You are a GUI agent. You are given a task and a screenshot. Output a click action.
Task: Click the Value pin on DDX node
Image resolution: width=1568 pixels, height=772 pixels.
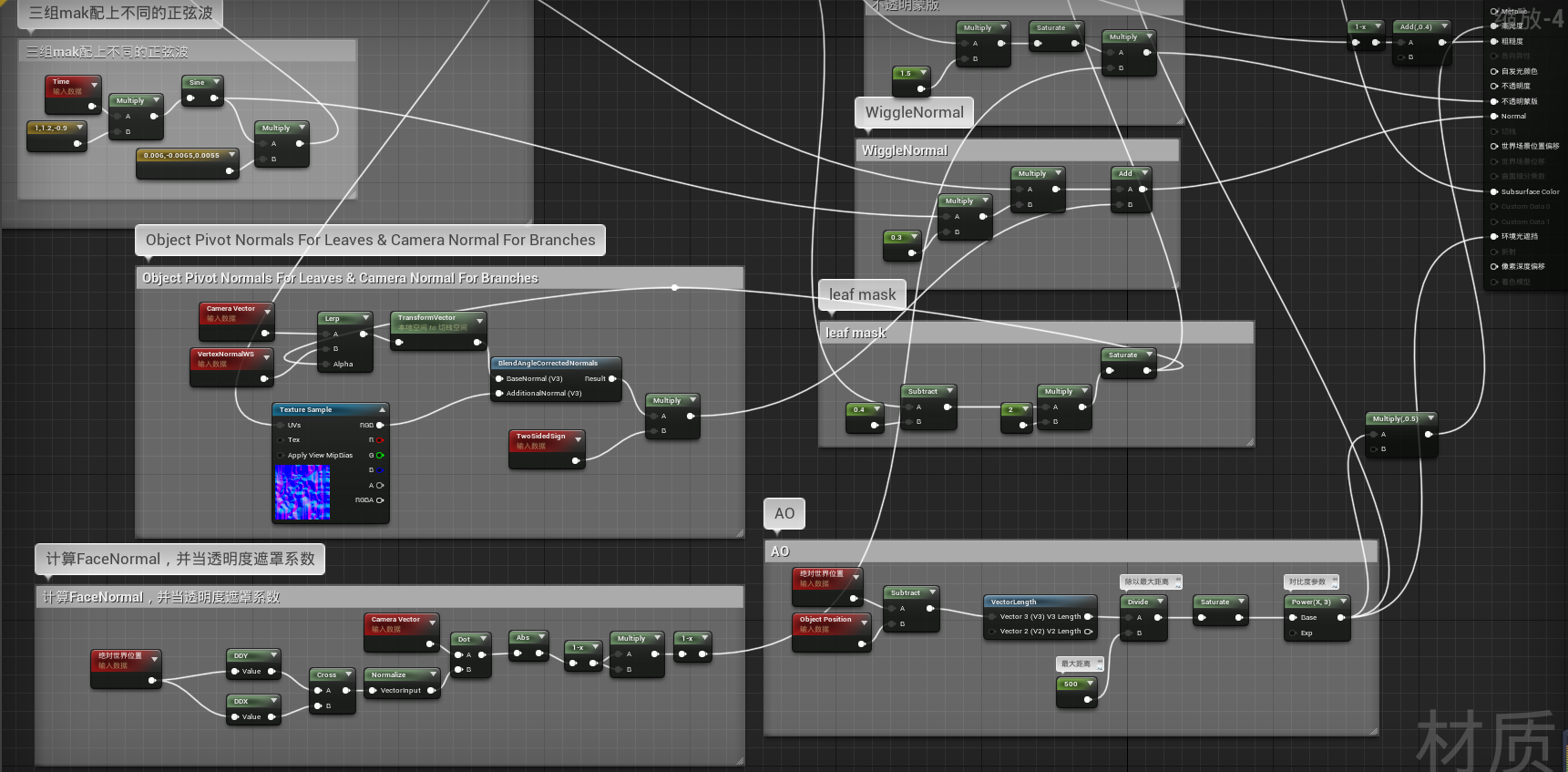coord(235,716)
